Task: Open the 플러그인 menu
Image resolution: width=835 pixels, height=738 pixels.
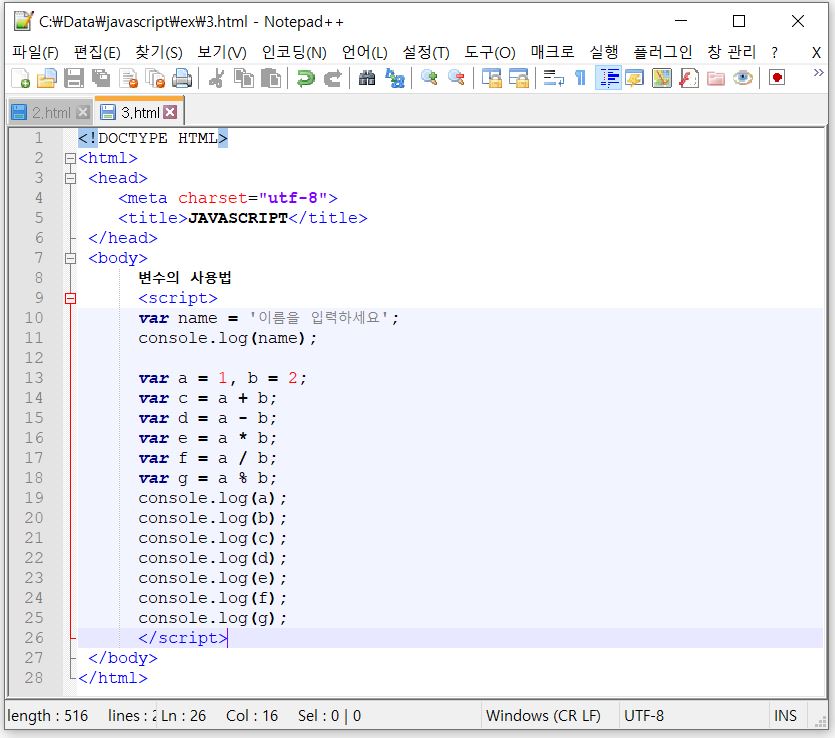Action: coord(662,52)
